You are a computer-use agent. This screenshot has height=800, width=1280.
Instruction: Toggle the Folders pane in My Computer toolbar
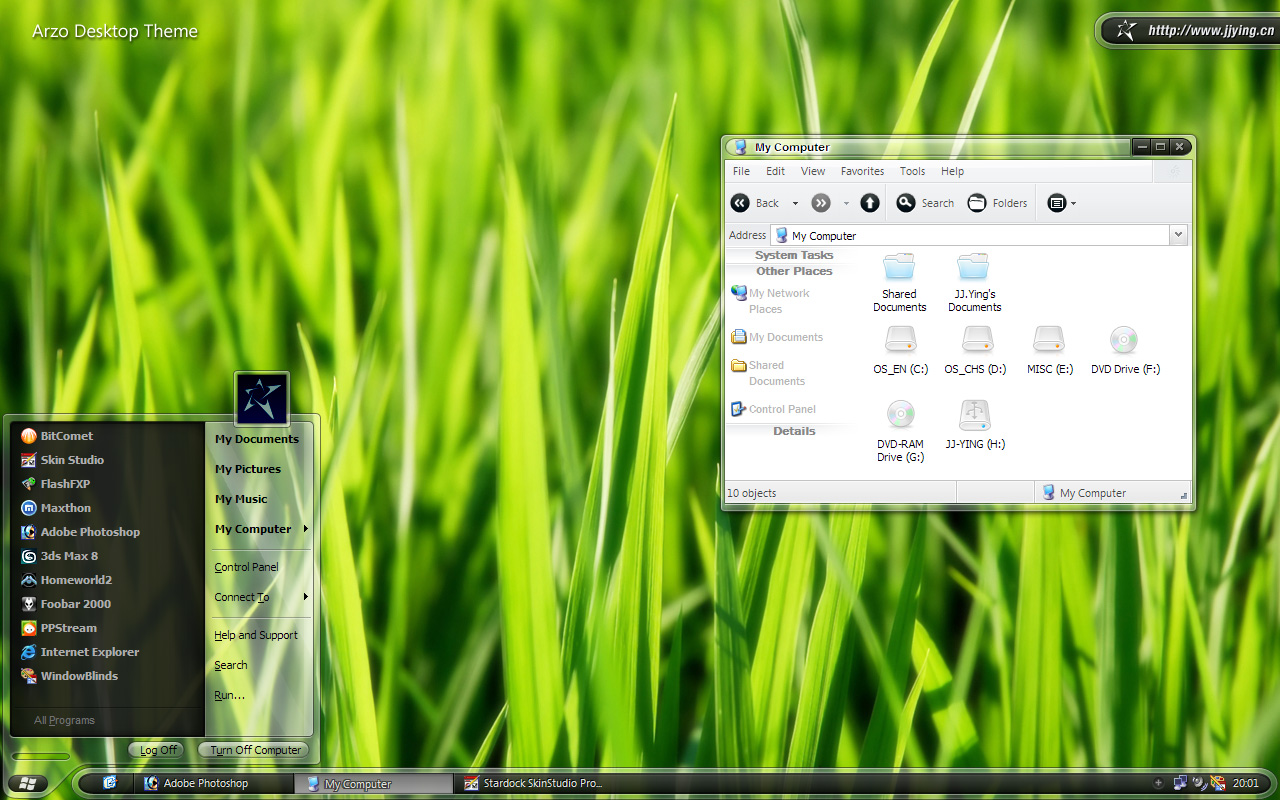point(997,203)
